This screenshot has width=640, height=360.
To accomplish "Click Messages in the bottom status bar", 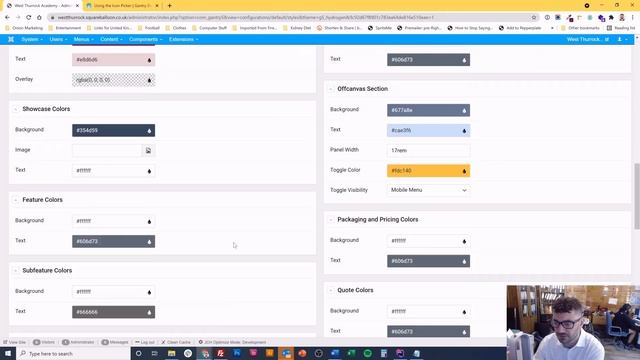I will click(x=115, y=342).
